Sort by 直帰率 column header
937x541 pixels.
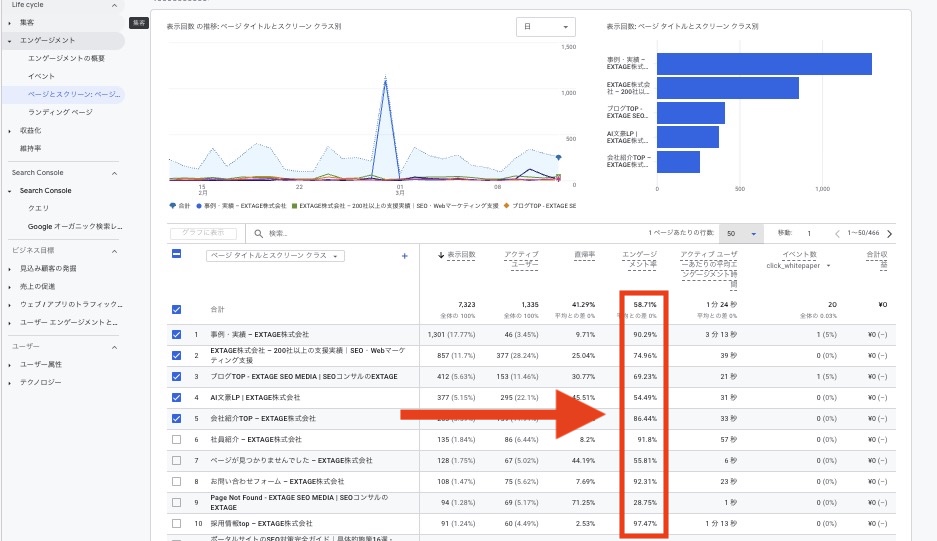584,255
